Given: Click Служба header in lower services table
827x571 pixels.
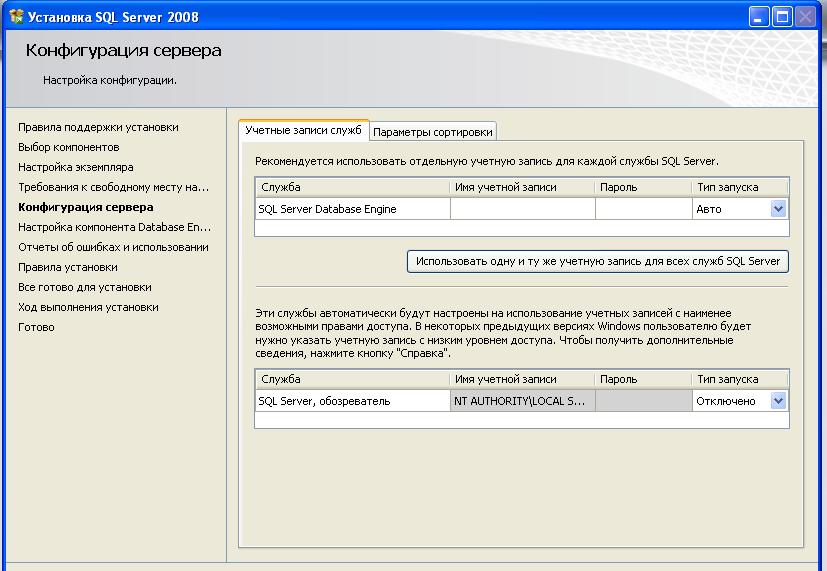Looking at the screenshot, I should coord(352,379).
